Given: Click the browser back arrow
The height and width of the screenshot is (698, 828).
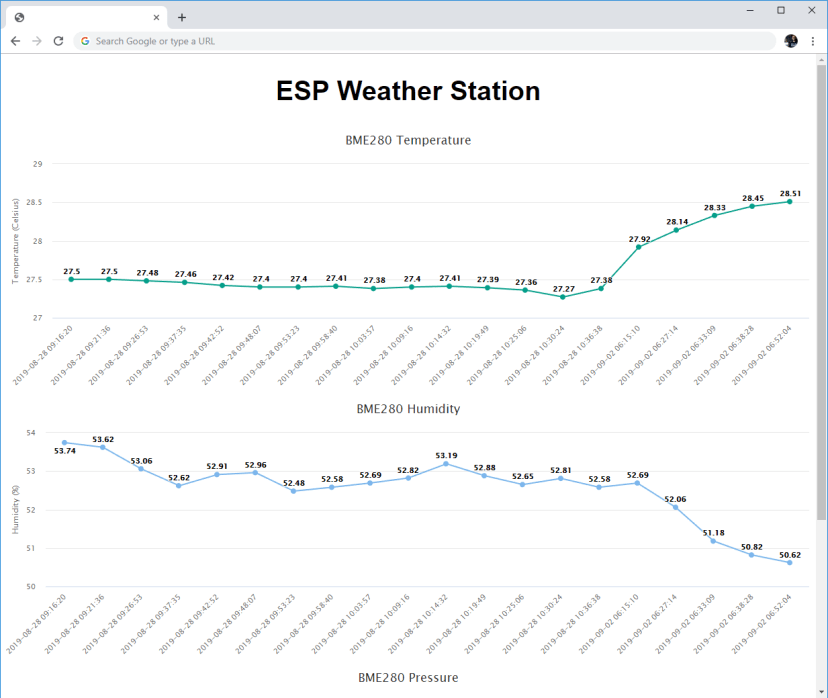Looking at the screenshot, I should [14, 41].
